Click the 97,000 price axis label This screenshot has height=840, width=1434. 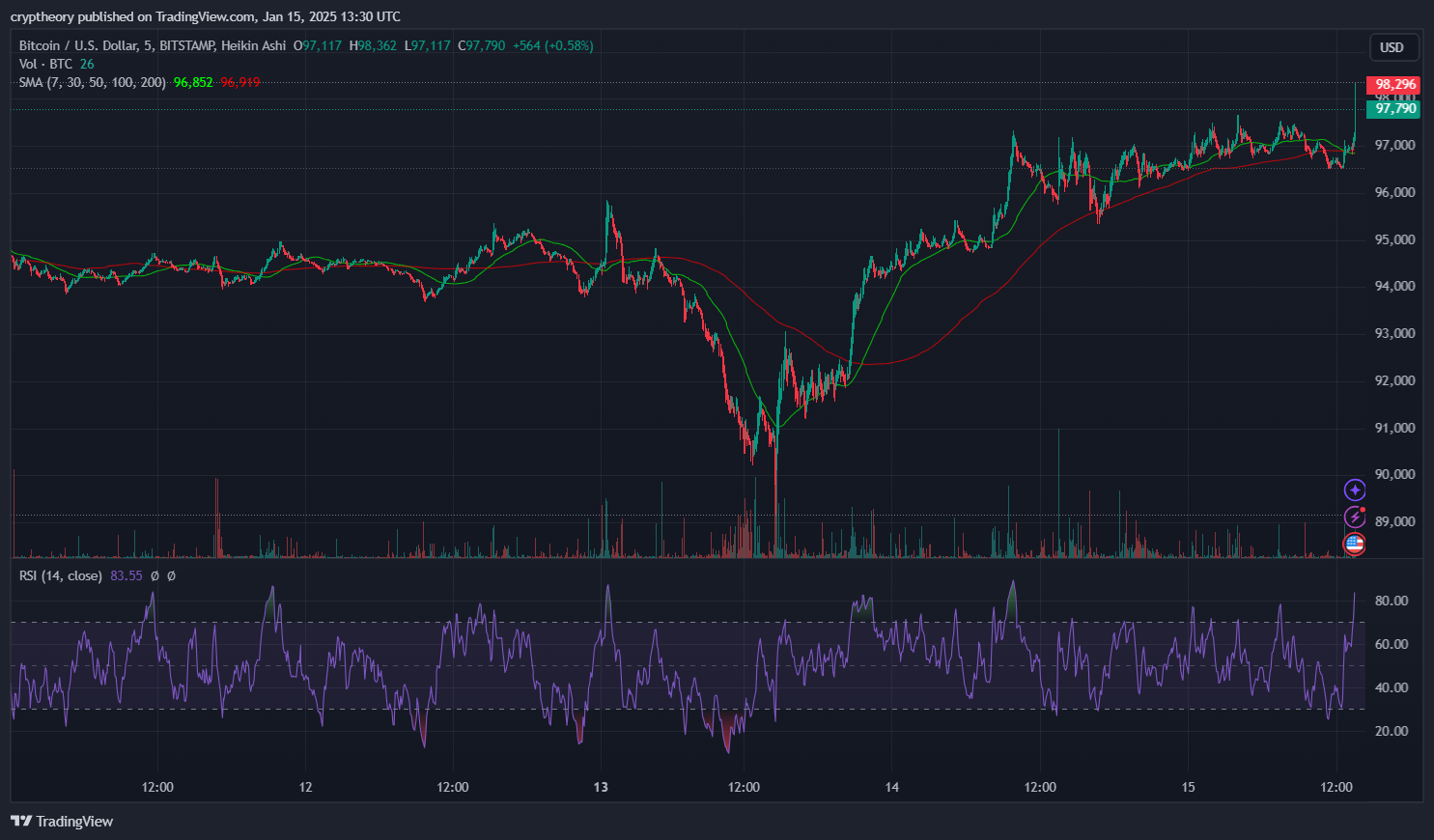click(1395, 145)
